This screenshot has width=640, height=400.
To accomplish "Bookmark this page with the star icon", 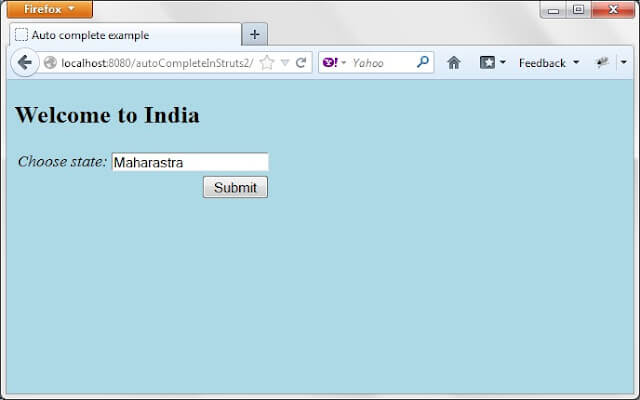I will click(x=267, y=62).
